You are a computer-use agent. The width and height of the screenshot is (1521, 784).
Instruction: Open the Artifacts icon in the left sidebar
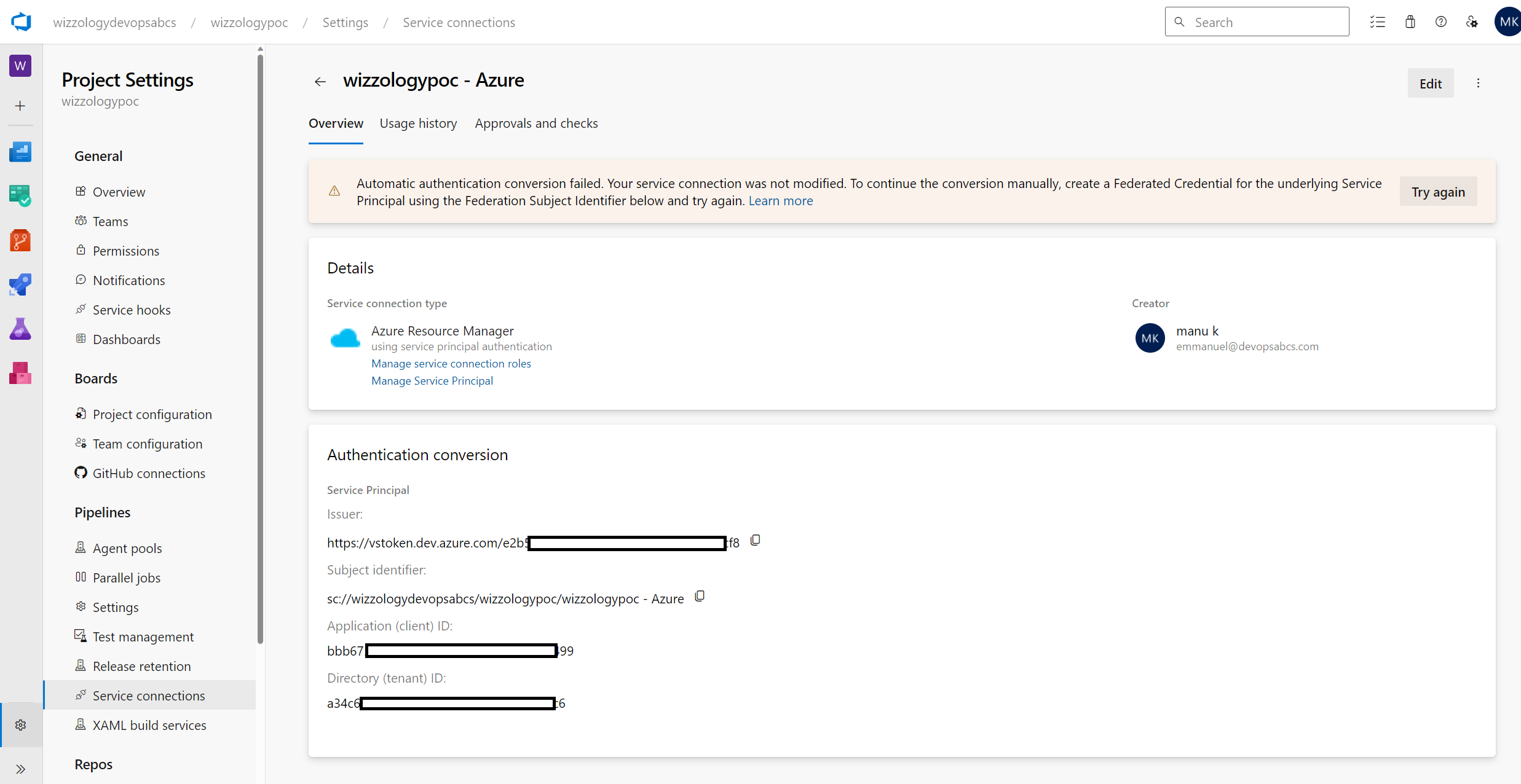tap(20, 373)
